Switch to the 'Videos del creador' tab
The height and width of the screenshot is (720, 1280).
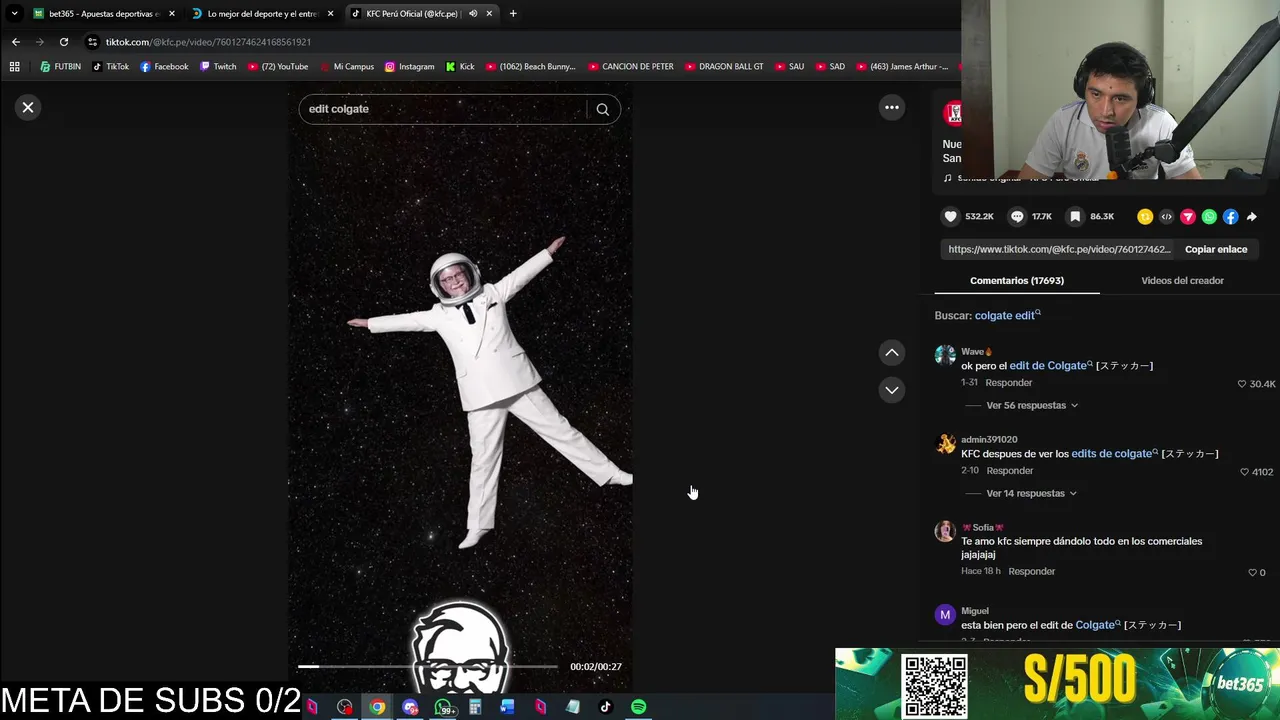(1182, 281)
